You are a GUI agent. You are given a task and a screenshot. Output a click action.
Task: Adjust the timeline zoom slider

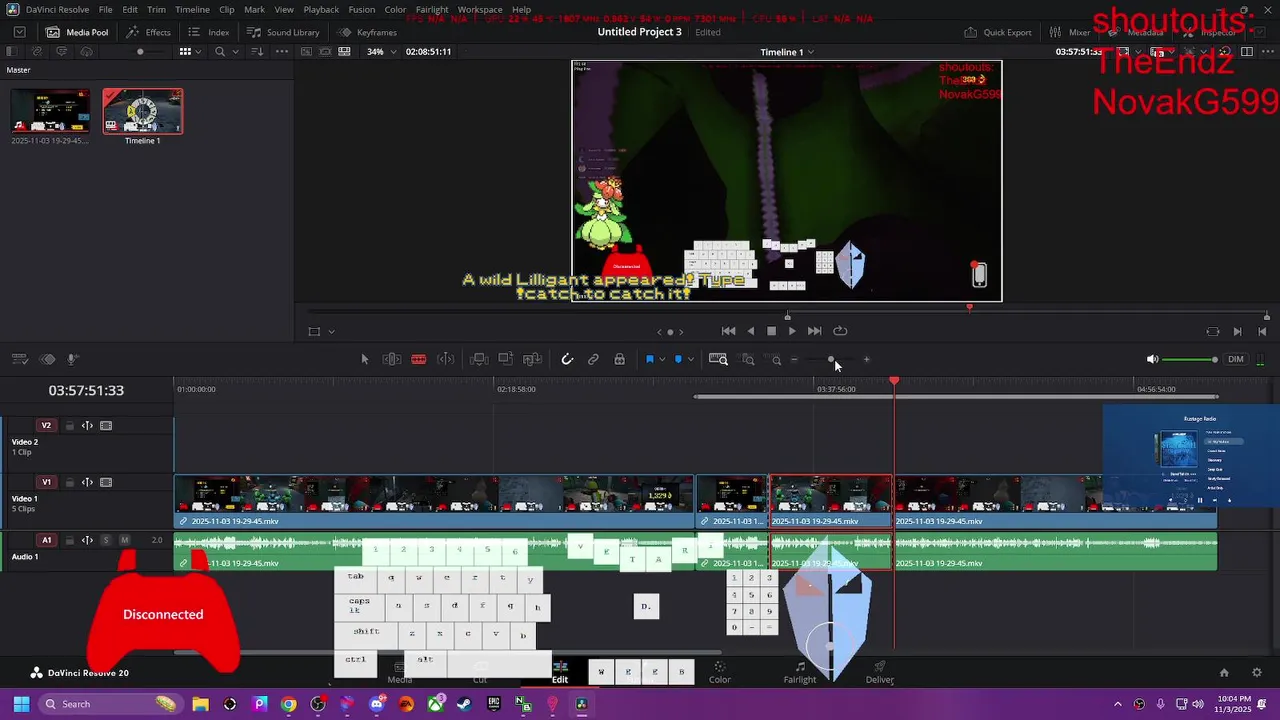click(831, 360)
